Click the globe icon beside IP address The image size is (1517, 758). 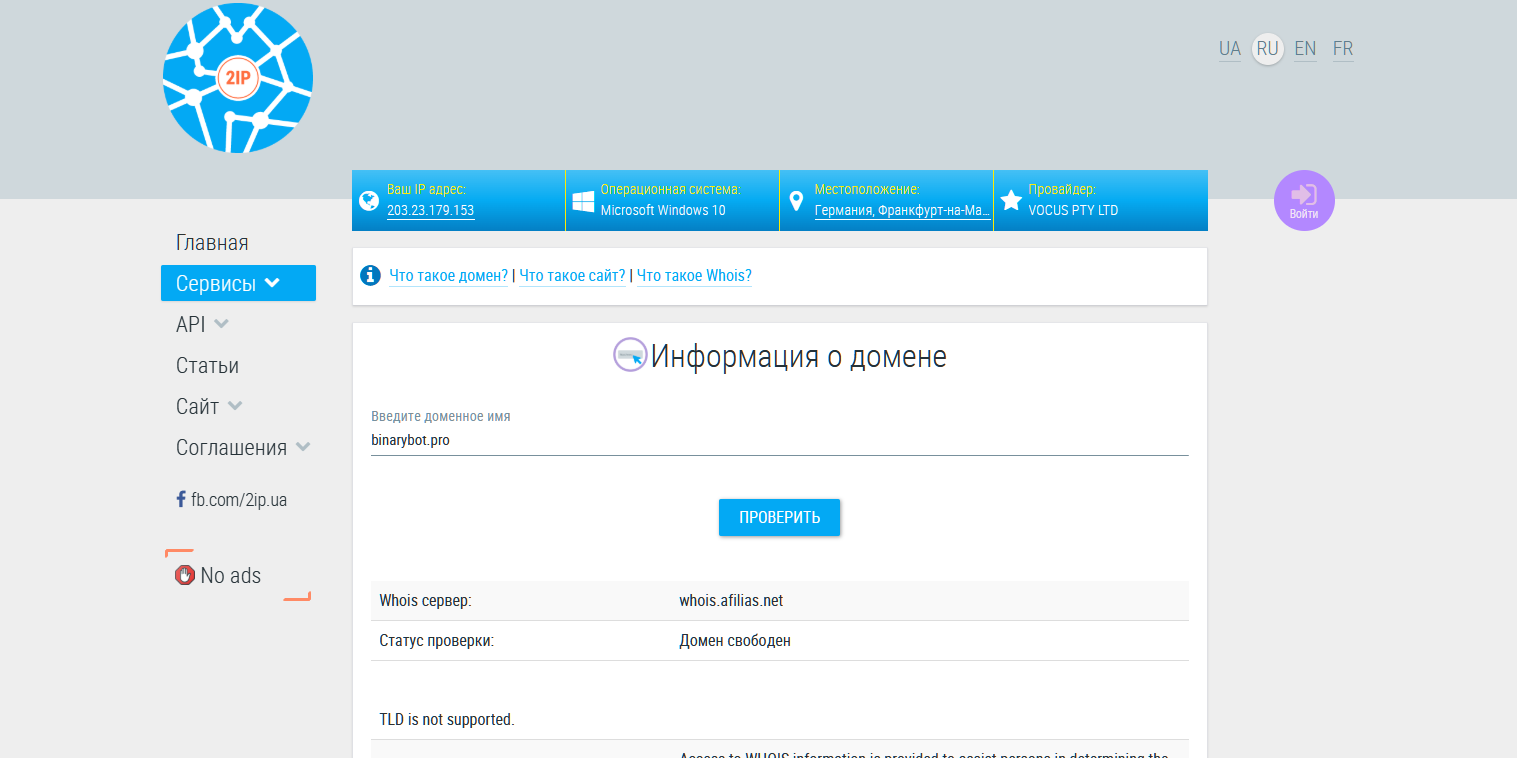point(369,201)
